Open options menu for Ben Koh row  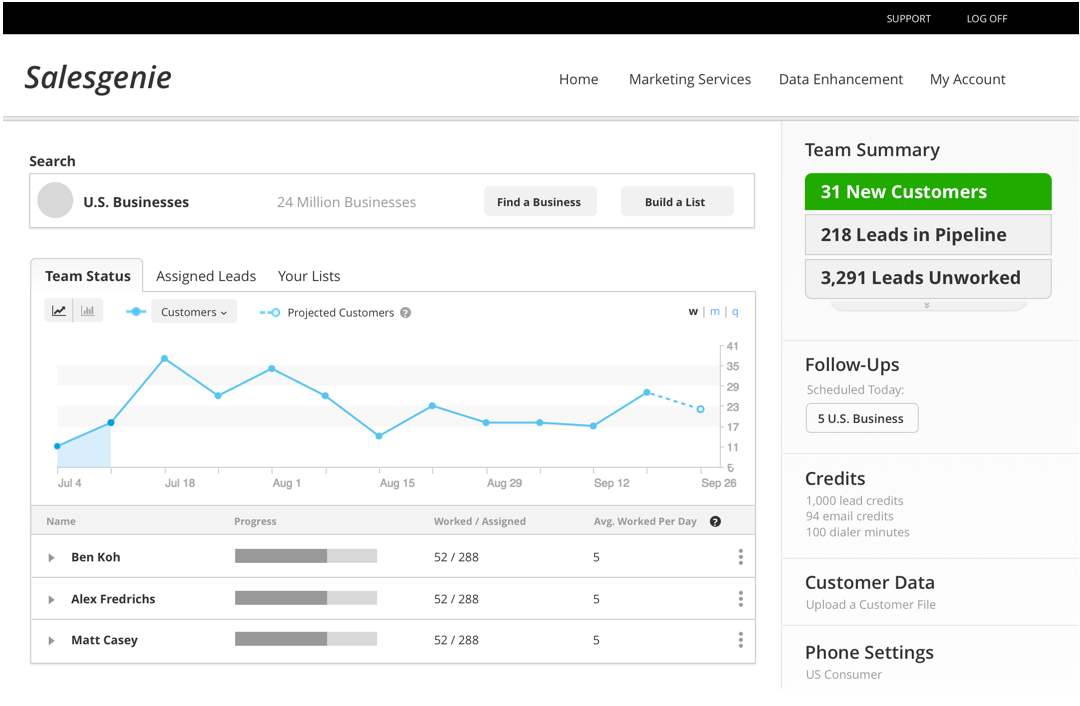tap(740, 557)
